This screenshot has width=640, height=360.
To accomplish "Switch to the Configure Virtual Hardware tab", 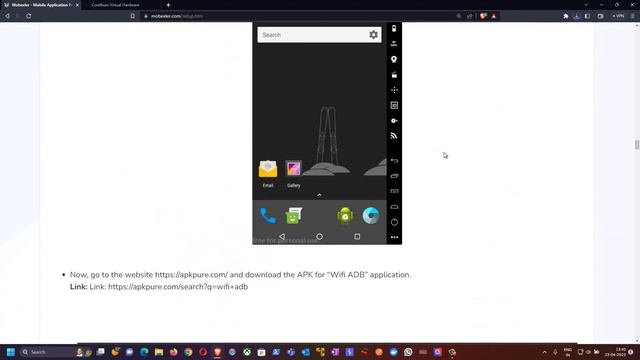I will click(x=115, y=5).
